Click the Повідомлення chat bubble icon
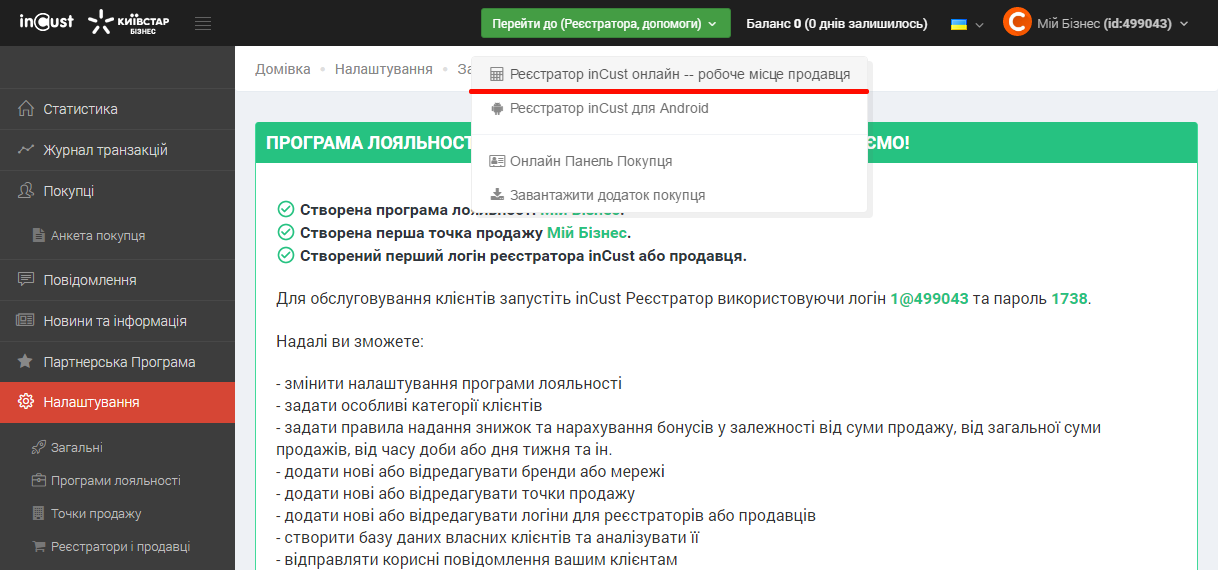This screenshot has height=570, width=1218. click(26, 280)
